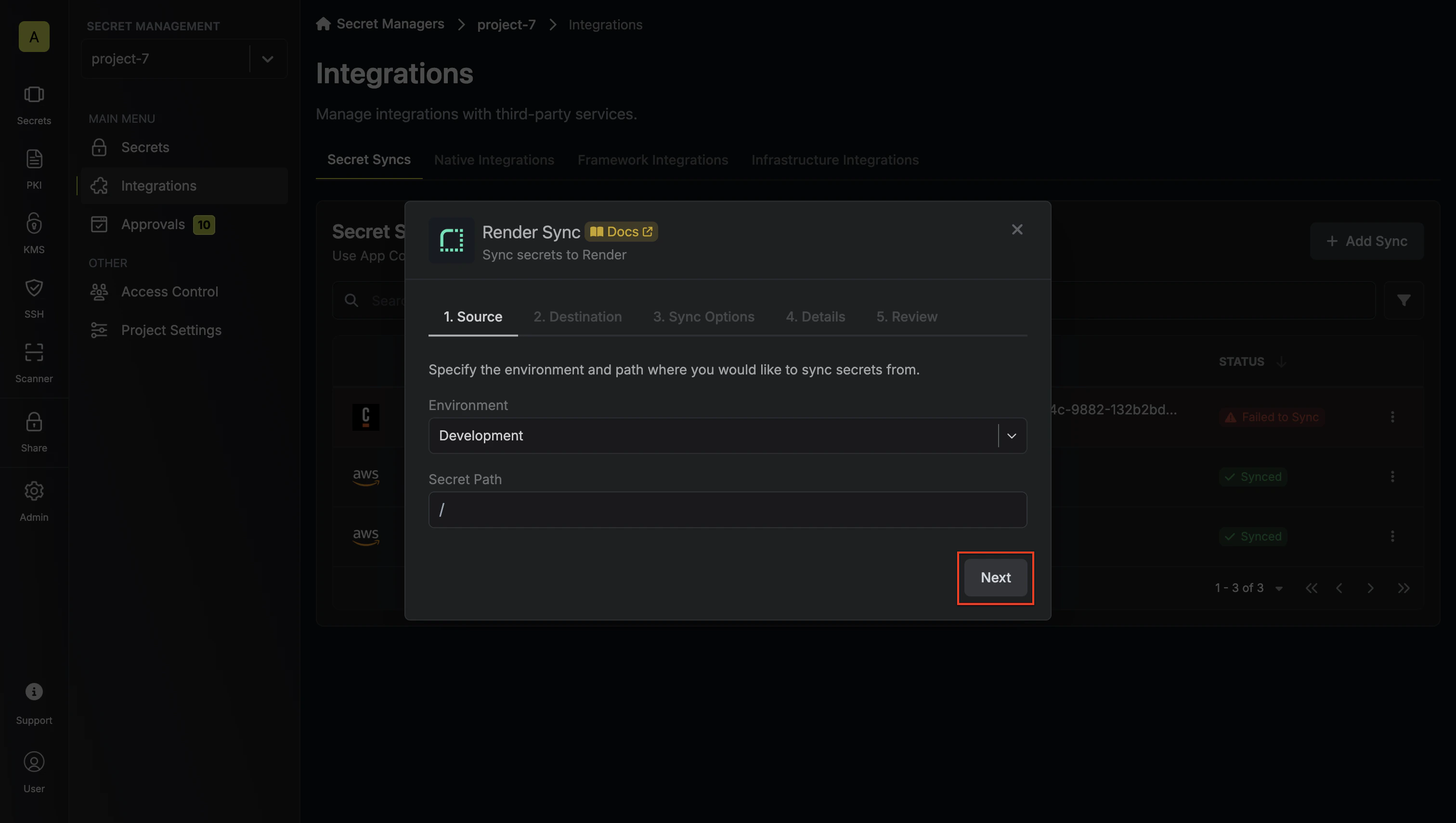
Task: Open the User profile icon
Action: coord(34,762)
